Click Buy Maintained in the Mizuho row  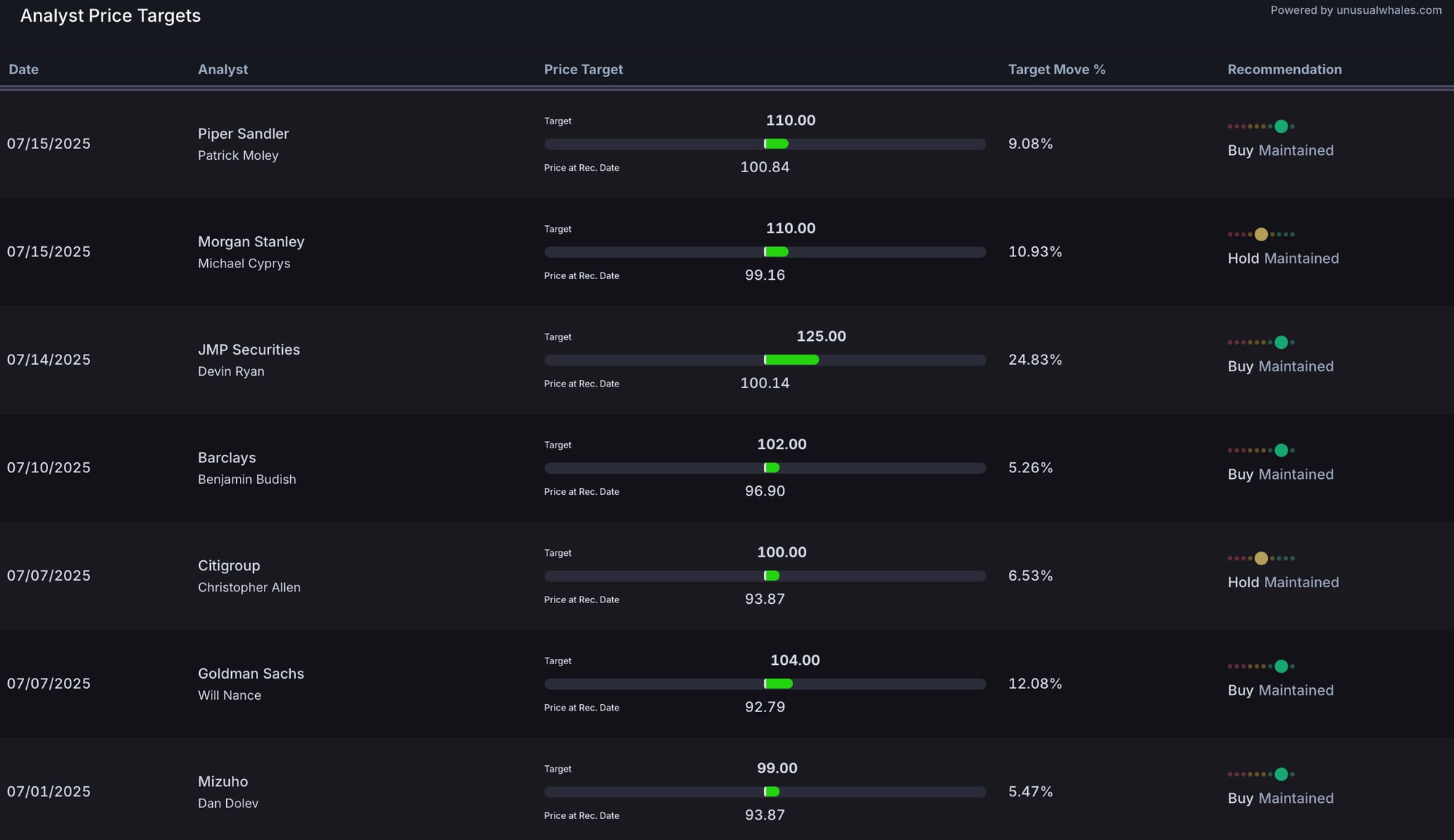click(1281, 799)
